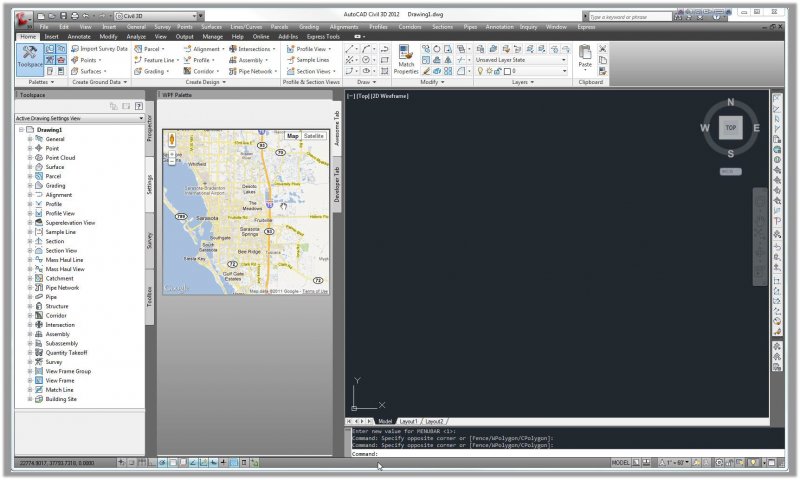Toggle the layer bulb on/off icon
This screenshot has width=800, height=480.
click(480, 71)
